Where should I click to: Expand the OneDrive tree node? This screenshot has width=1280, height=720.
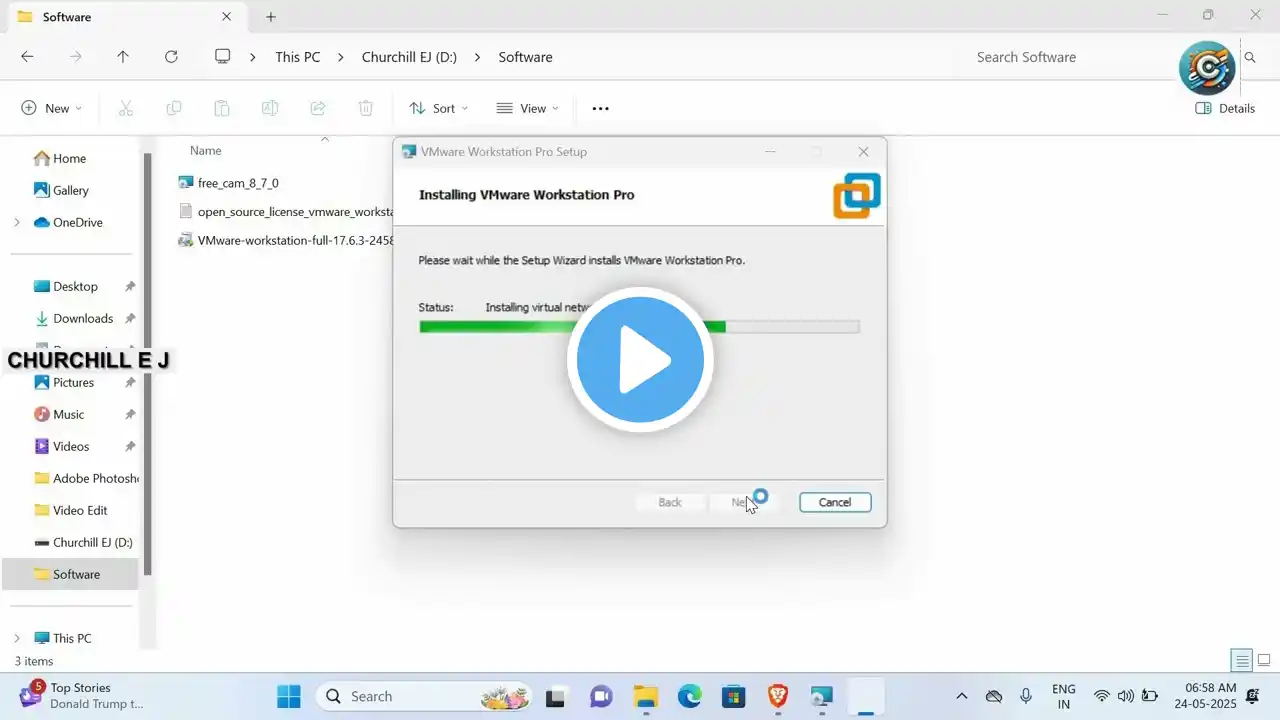(x=17, y=222)
